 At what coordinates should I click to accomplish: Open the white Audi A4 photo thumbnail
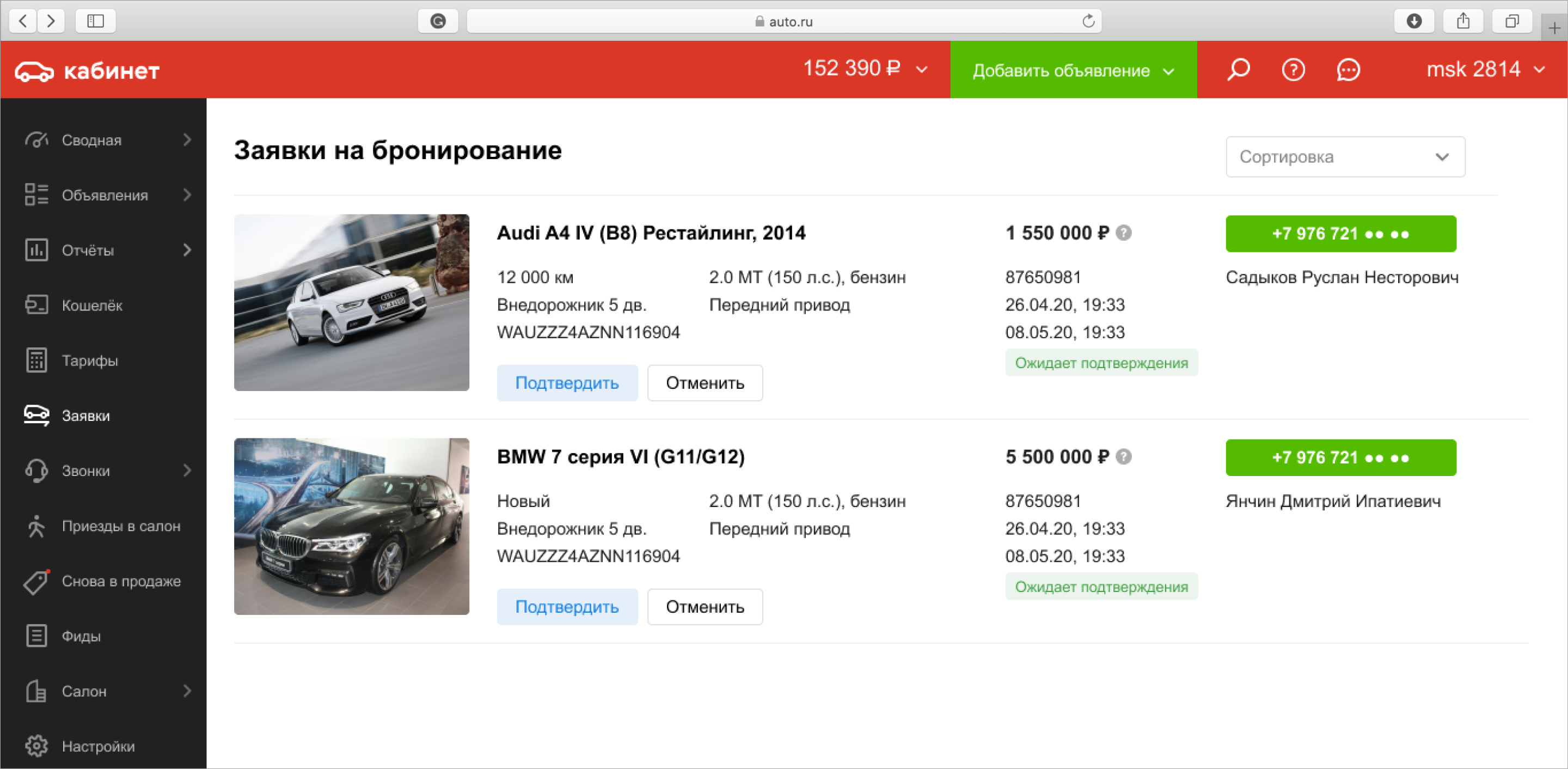click(351, 303)
